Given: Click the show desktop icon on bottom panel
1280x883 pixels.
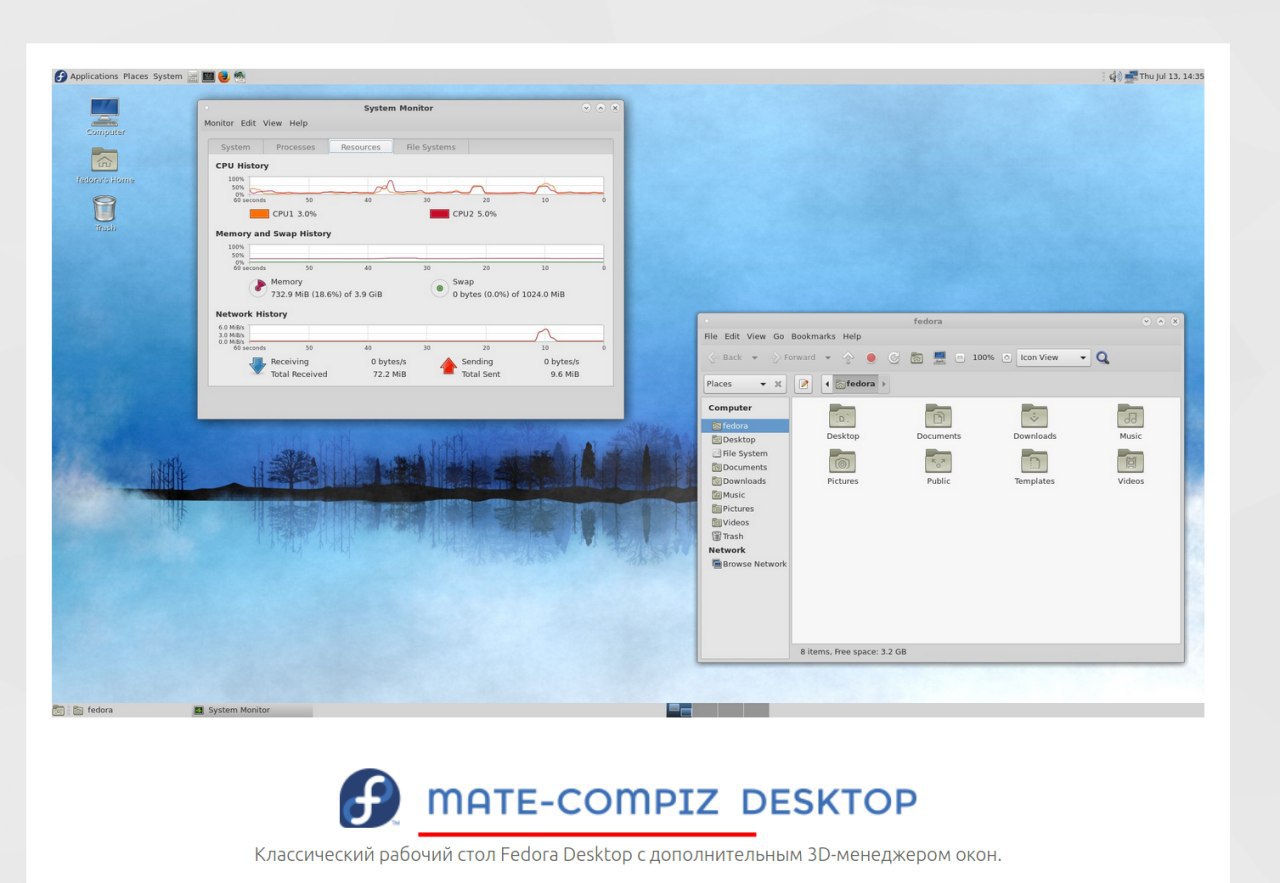Looking at the screenshot, I should coord(59,710).
